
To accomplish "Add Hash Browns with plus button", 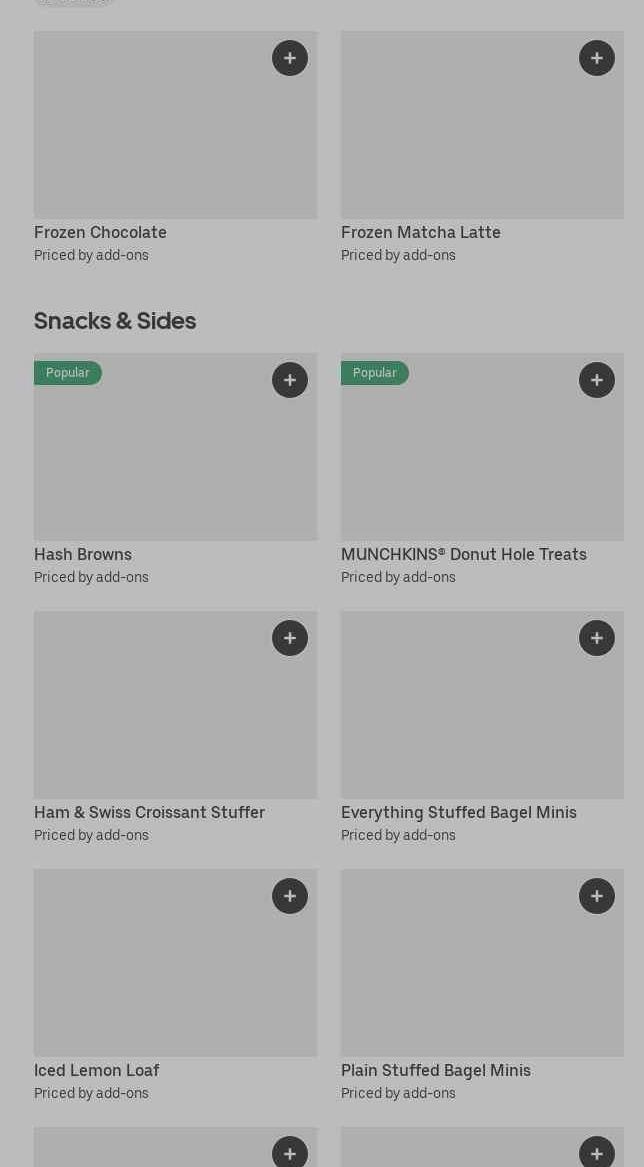I will [x=290, y=380].
